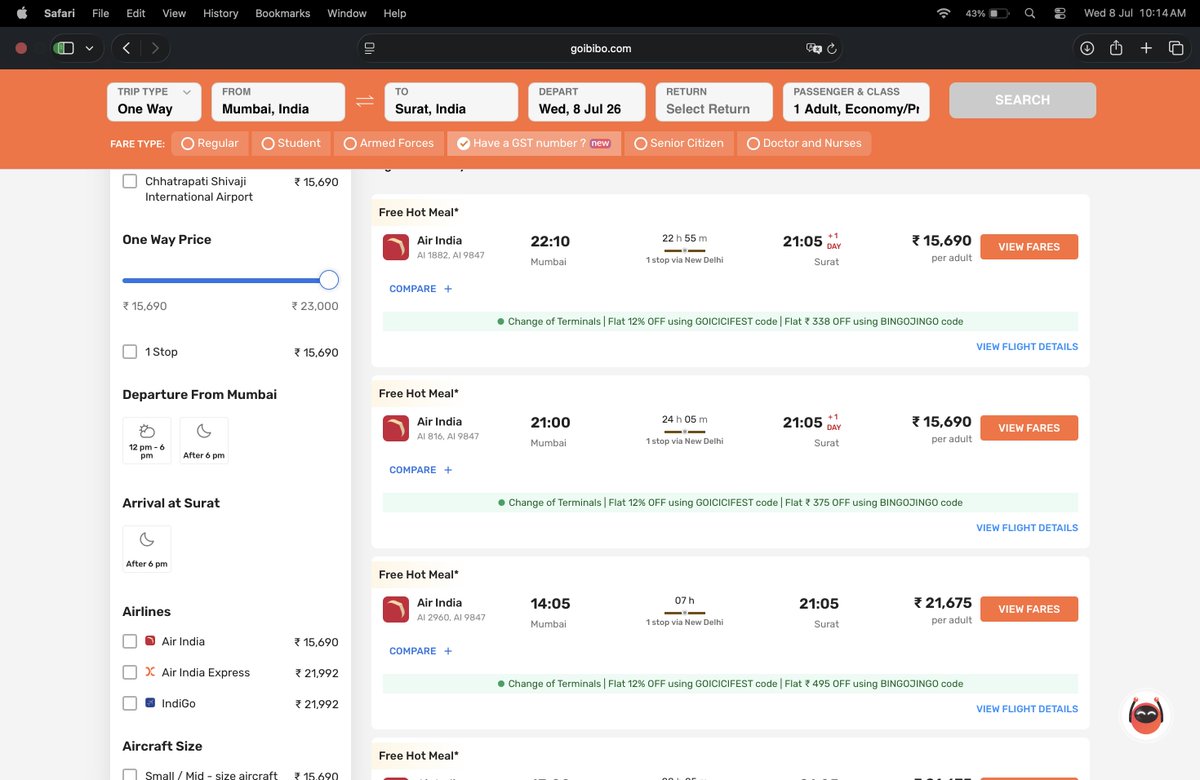Go back with Safari back arrow
This screenshot has width=1200, height=780.
(127, 48)
